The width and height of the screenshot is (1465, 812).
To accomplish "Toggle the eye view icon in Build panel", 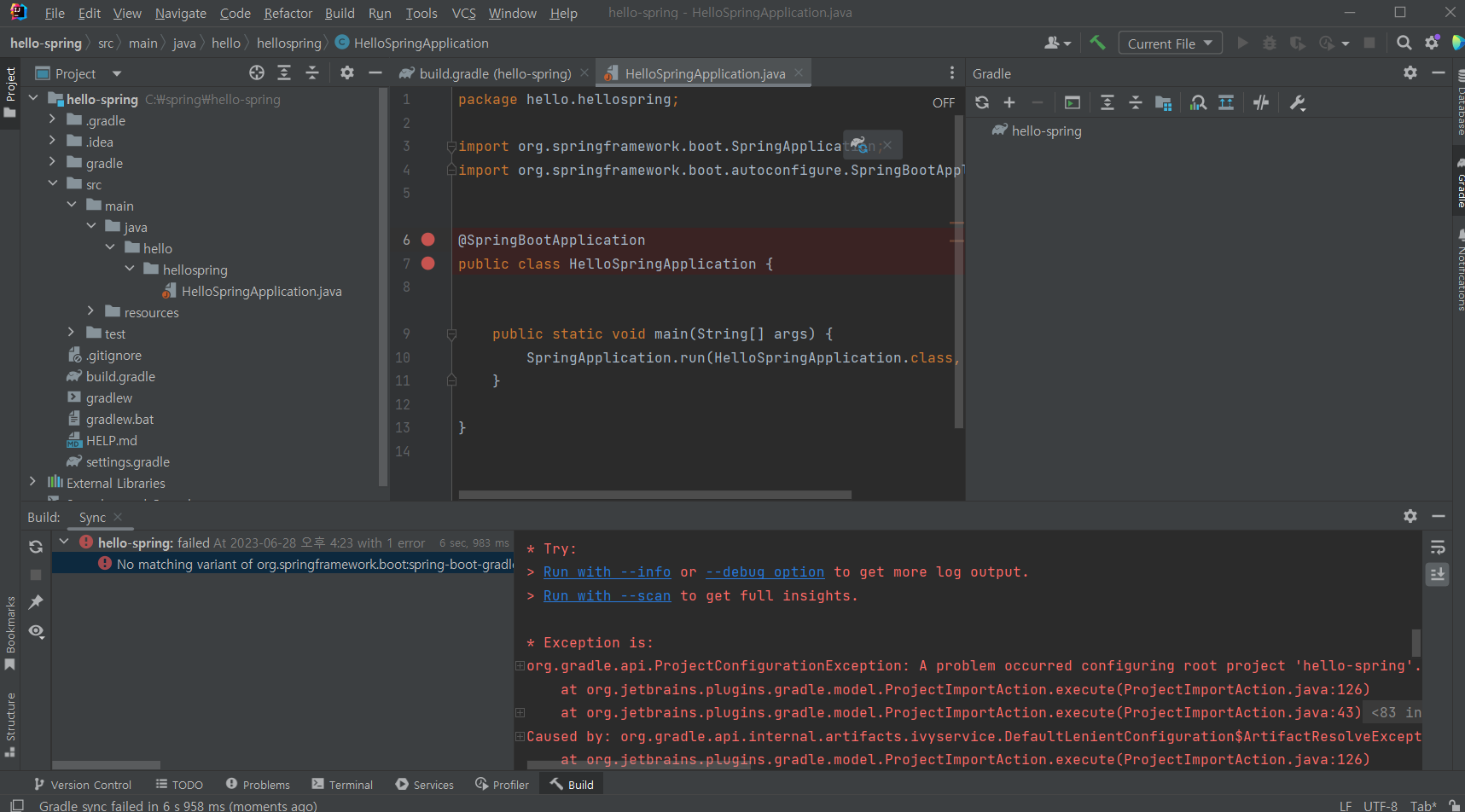I will [36, 631].
